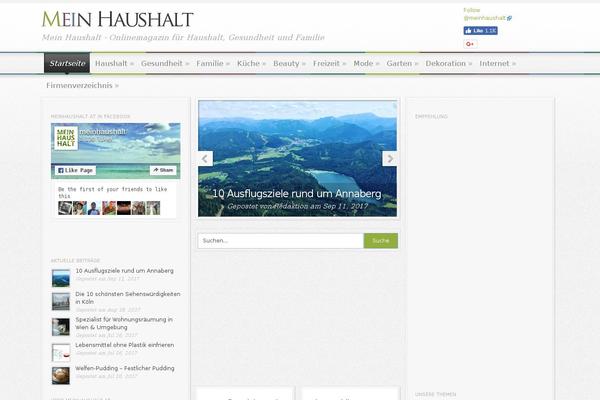Open the Mode menu
Image resolution: width=600 pixels, height=400 pixels.
tap(366, 64)
